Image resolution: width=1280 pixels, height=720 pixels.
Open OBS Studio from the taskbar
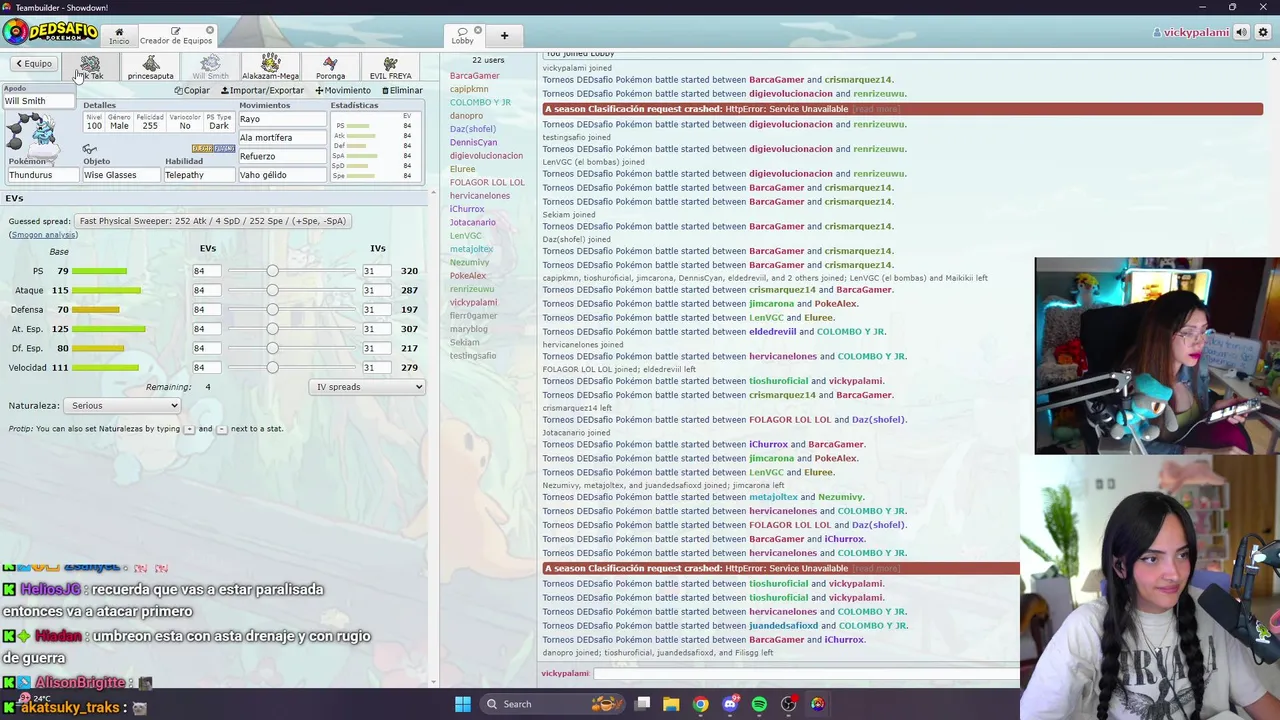[789, 704]
